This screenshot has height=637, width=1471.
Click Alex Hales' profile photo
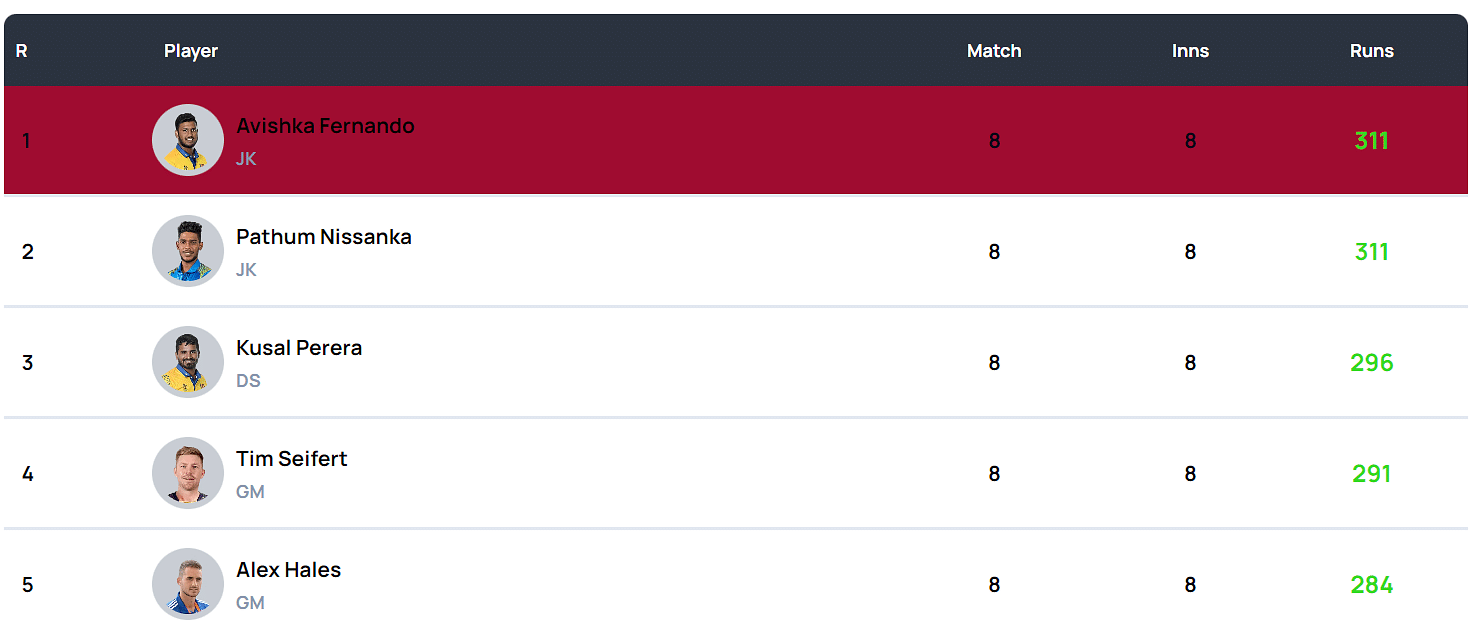188,584
